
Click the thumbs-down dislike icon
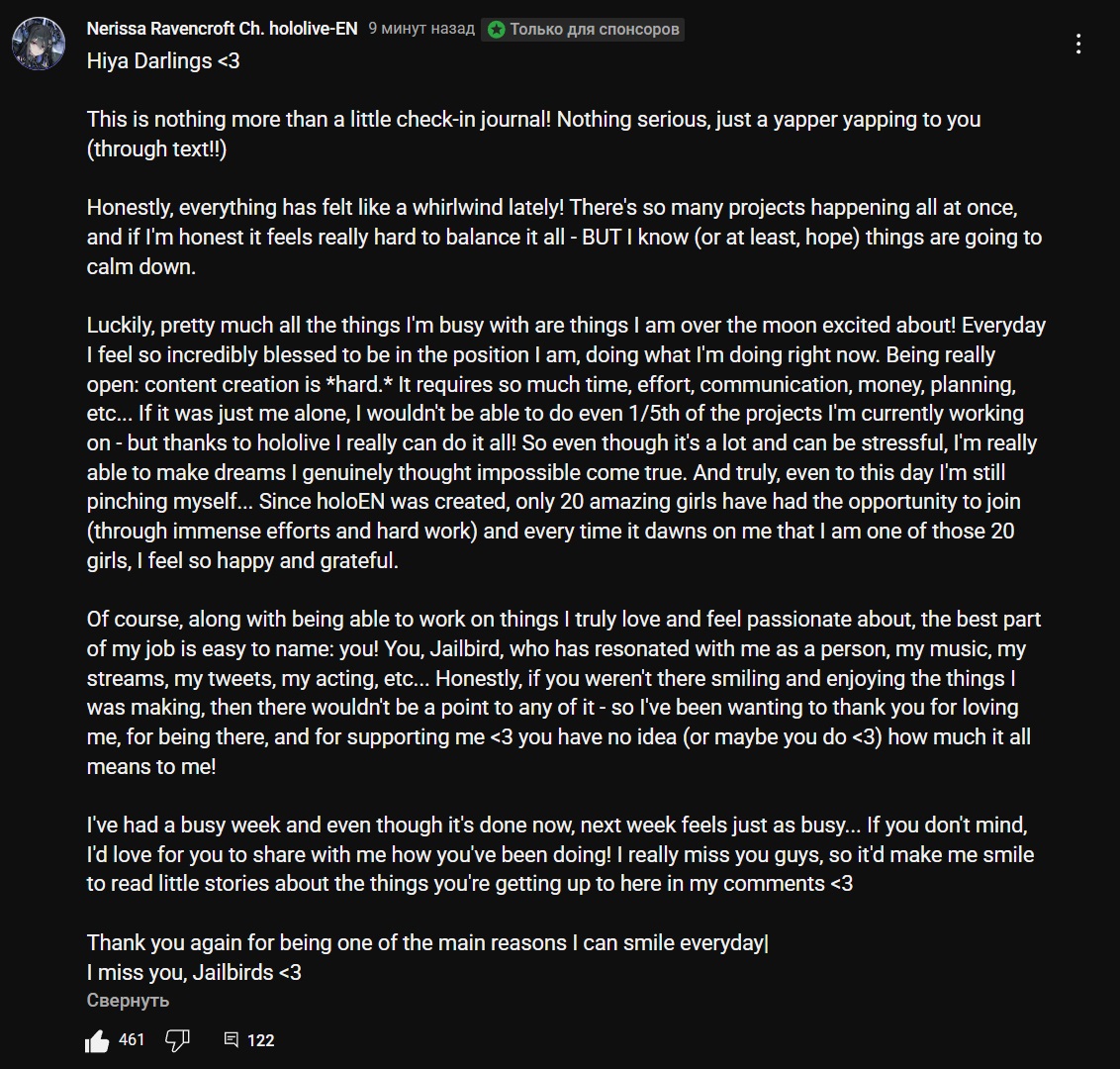coord(177,1040)
